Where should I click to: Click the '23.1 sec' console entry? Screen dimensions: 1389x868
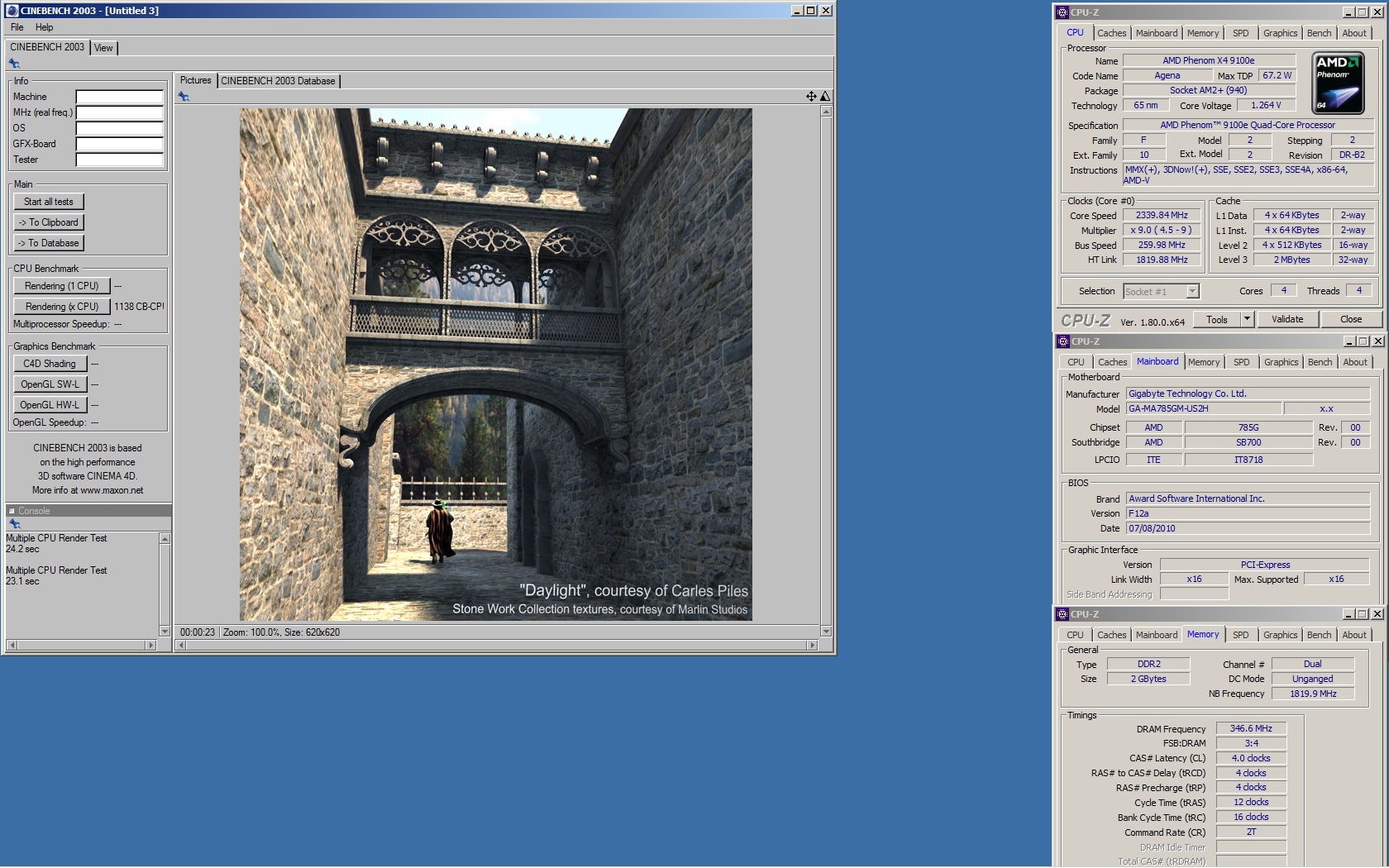(22, 581)
